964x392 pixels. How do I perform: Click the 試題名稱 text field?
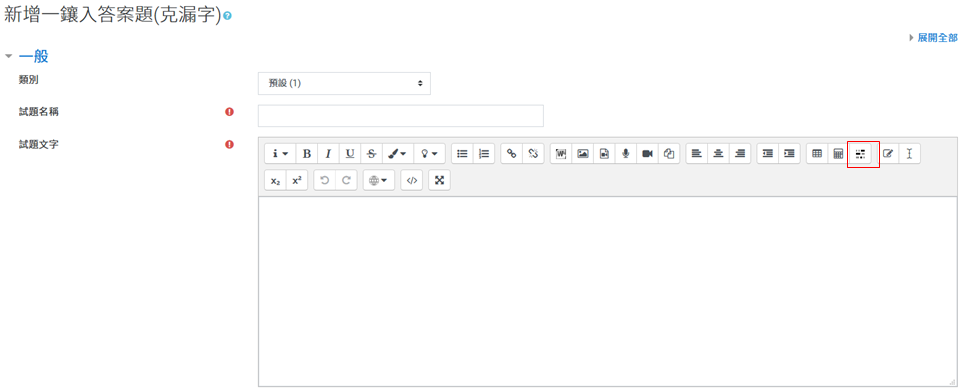click(x=401, y=116)
